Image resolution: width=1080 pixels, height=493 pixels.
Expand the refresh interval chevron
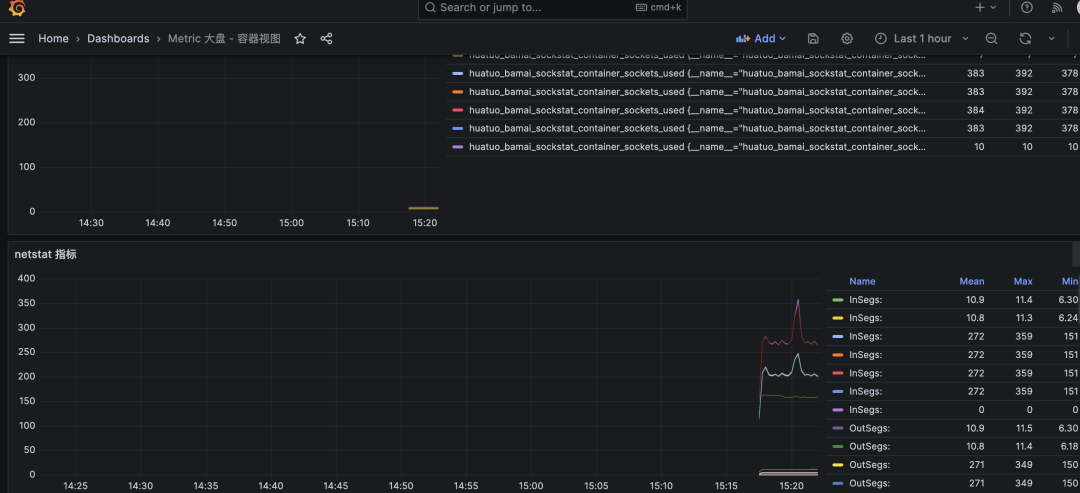(x=1052, y=38)
